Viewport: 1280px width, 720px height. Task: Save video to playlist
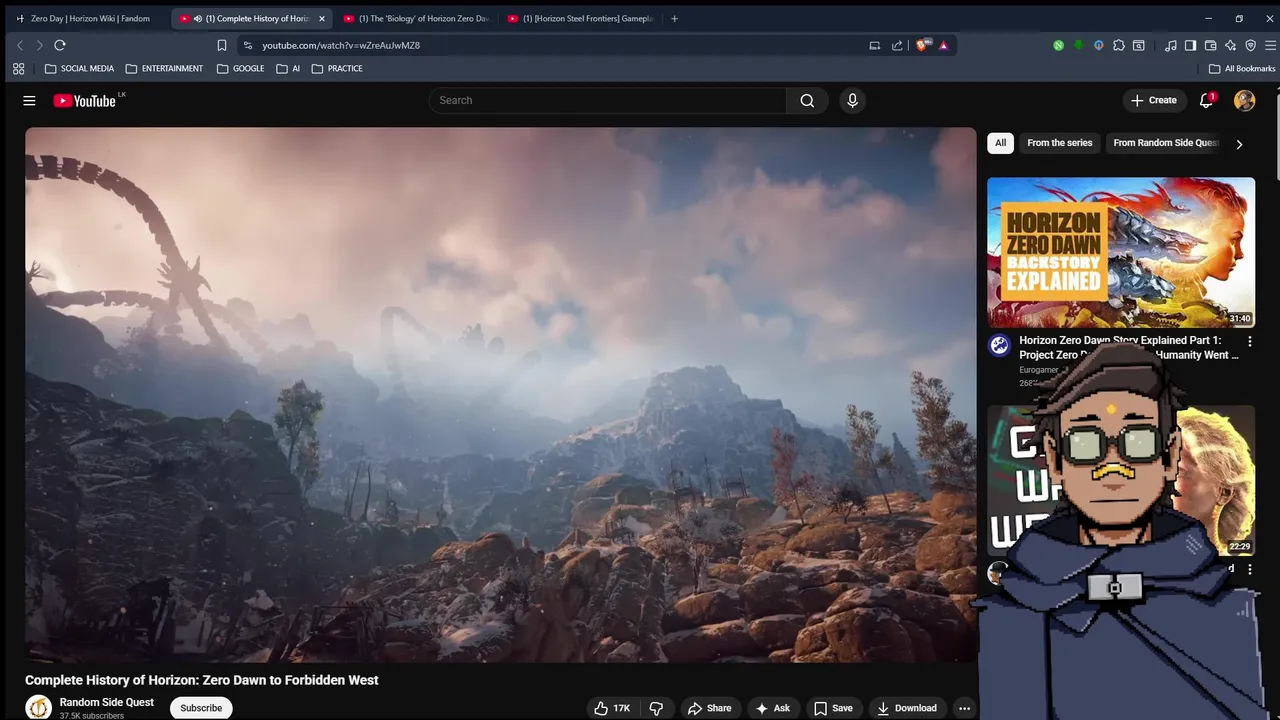[x=833, y=708]
